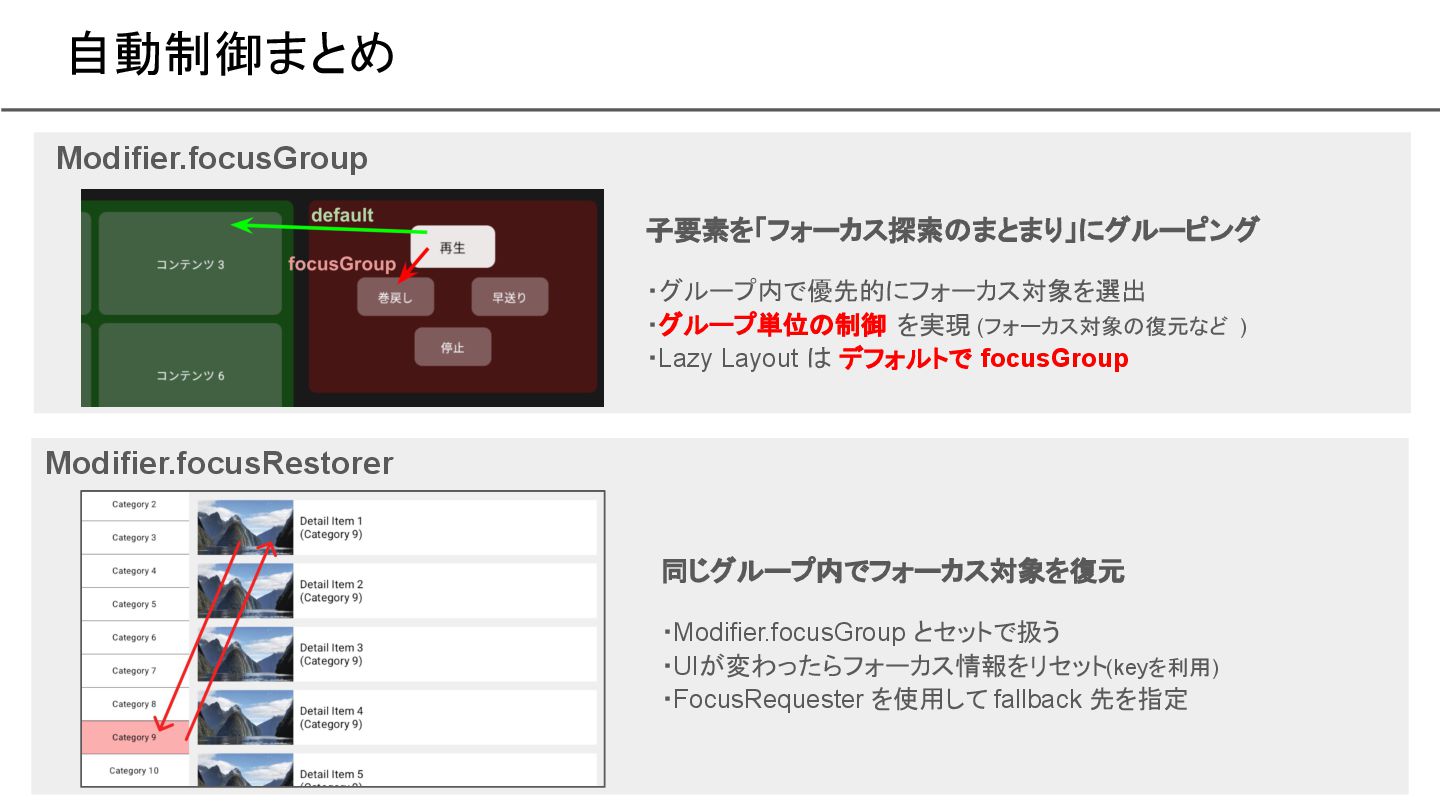Select the コンテンツ 6 tile
This screenshot has height=810, width=1440.
[x=190, y=364]
